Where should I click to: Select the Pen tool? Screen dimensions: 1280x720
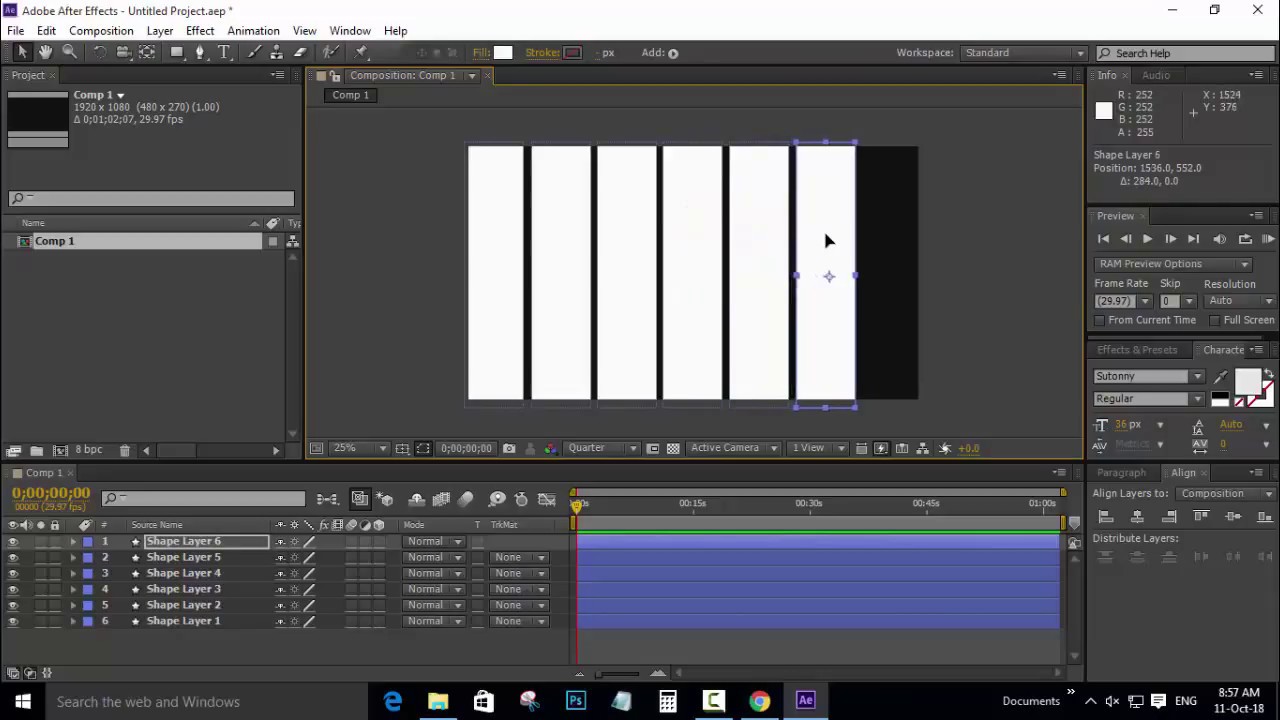pyautogui.click(x=200, y=53)
